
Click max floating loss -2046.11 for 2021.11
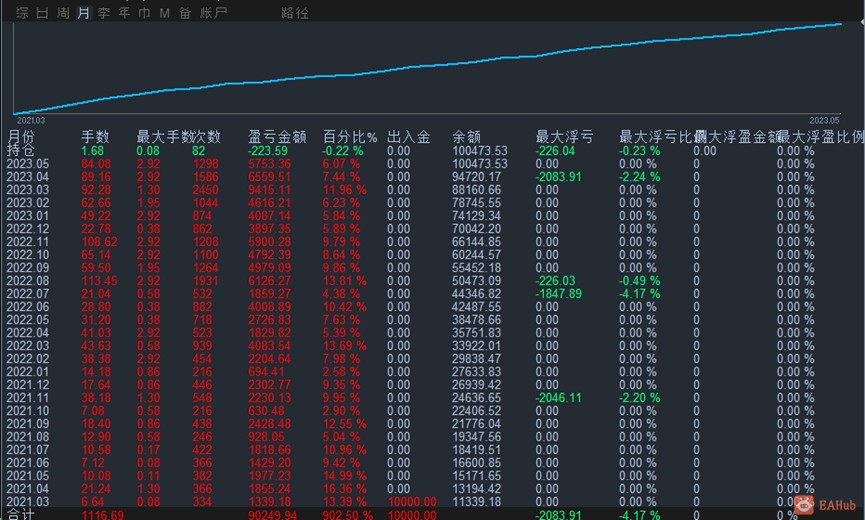pyautogui.click(x=558, y=398)
